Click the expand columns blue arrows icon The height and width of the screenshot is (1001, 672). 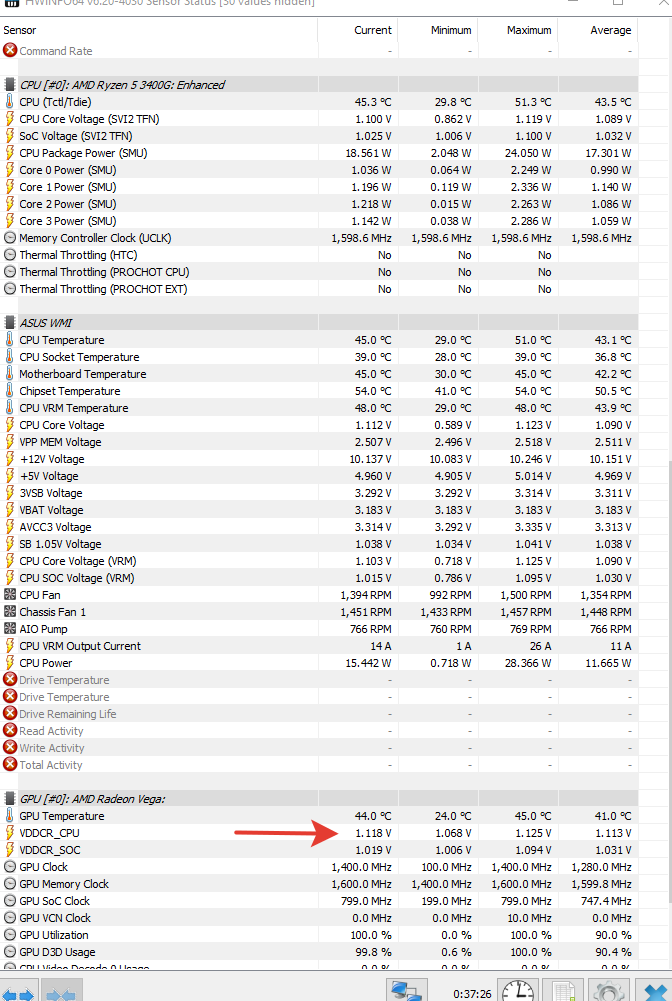click(x=19, y=991)
